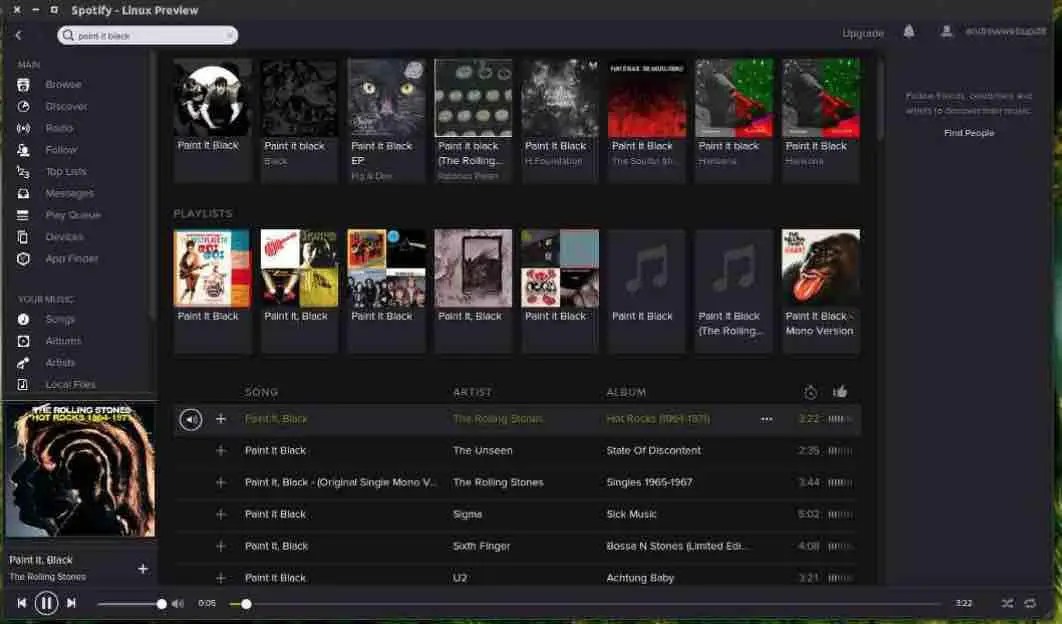Add Sigma's Paint It Black
This screenshot has width=1062, height=624.
[x=221, y=514]
